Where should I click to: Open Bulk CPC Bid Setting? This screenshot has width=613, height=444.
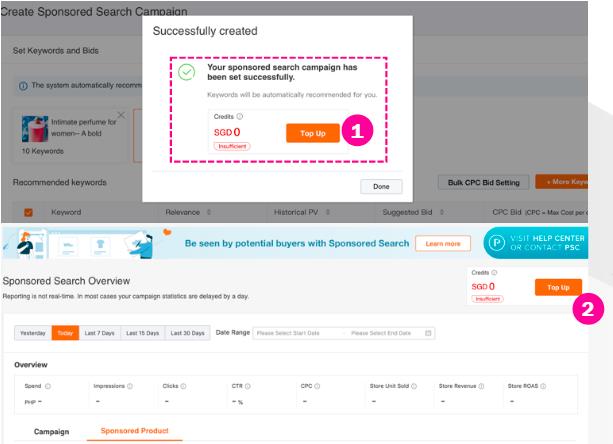[483, 182]
